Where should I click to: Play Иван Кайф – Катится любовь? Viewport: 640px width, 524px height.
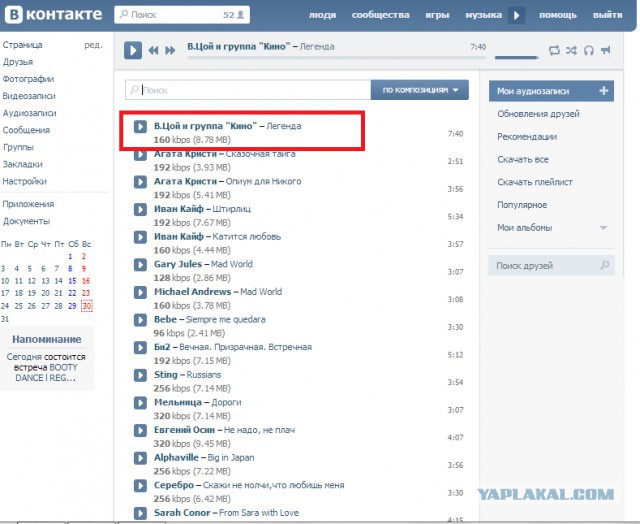pos(140,237)
